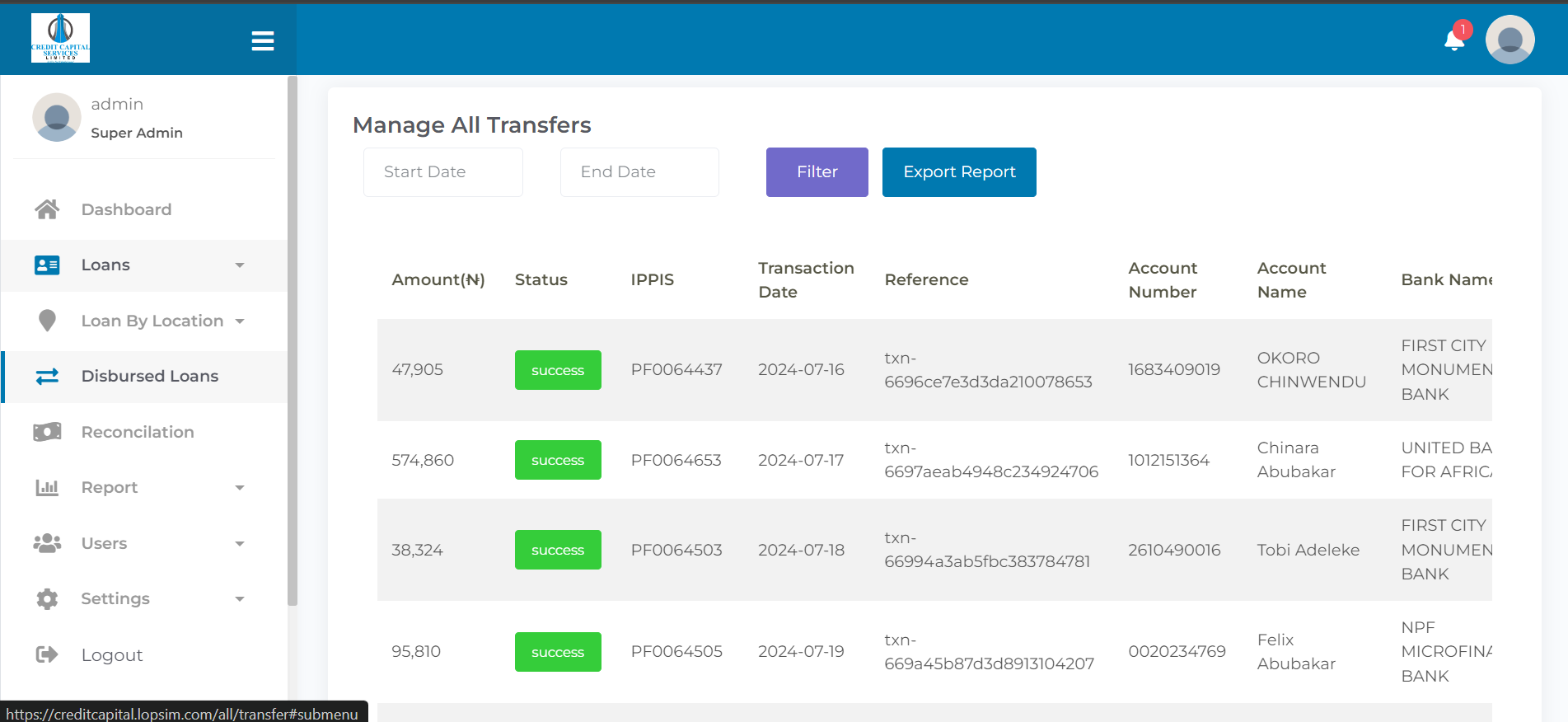This screenshot has width=1568, height=722.
Task: Click the Report bar chart icon
Action: (x=47, y=488)
